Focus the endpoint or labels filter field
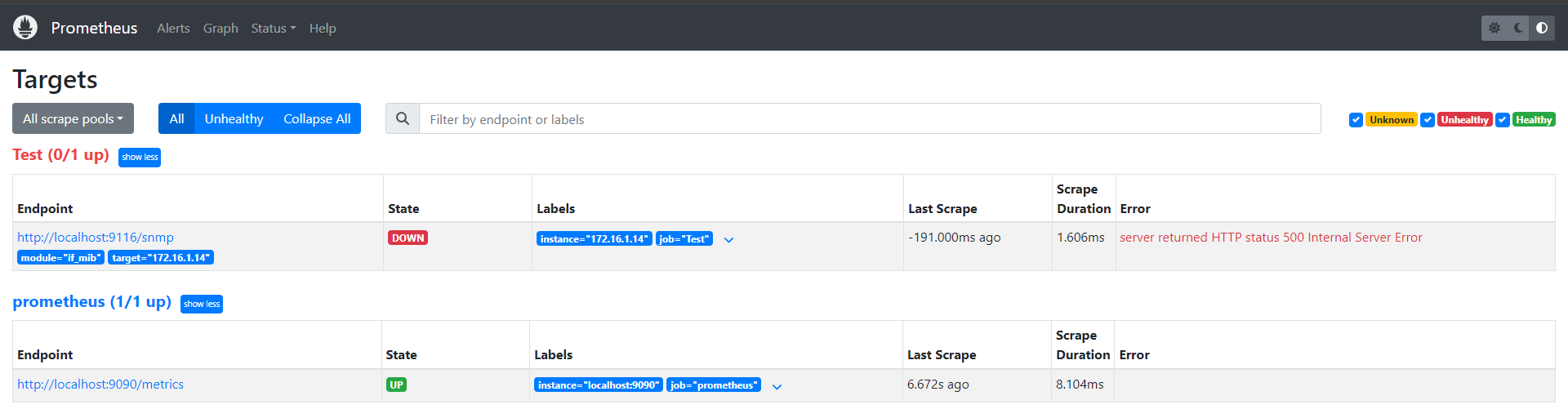 [x=869, y=119]
